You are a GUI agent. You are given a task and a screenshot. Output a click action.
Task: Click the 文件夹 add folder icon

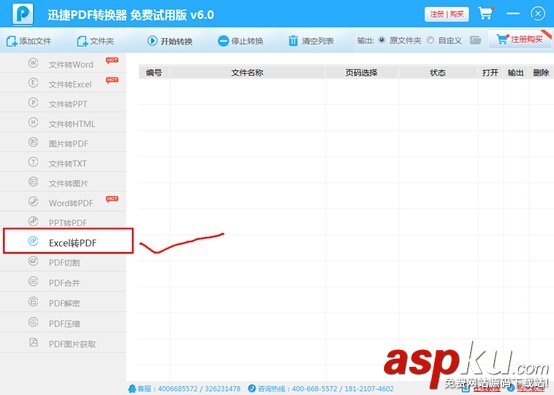coord(82,41)
